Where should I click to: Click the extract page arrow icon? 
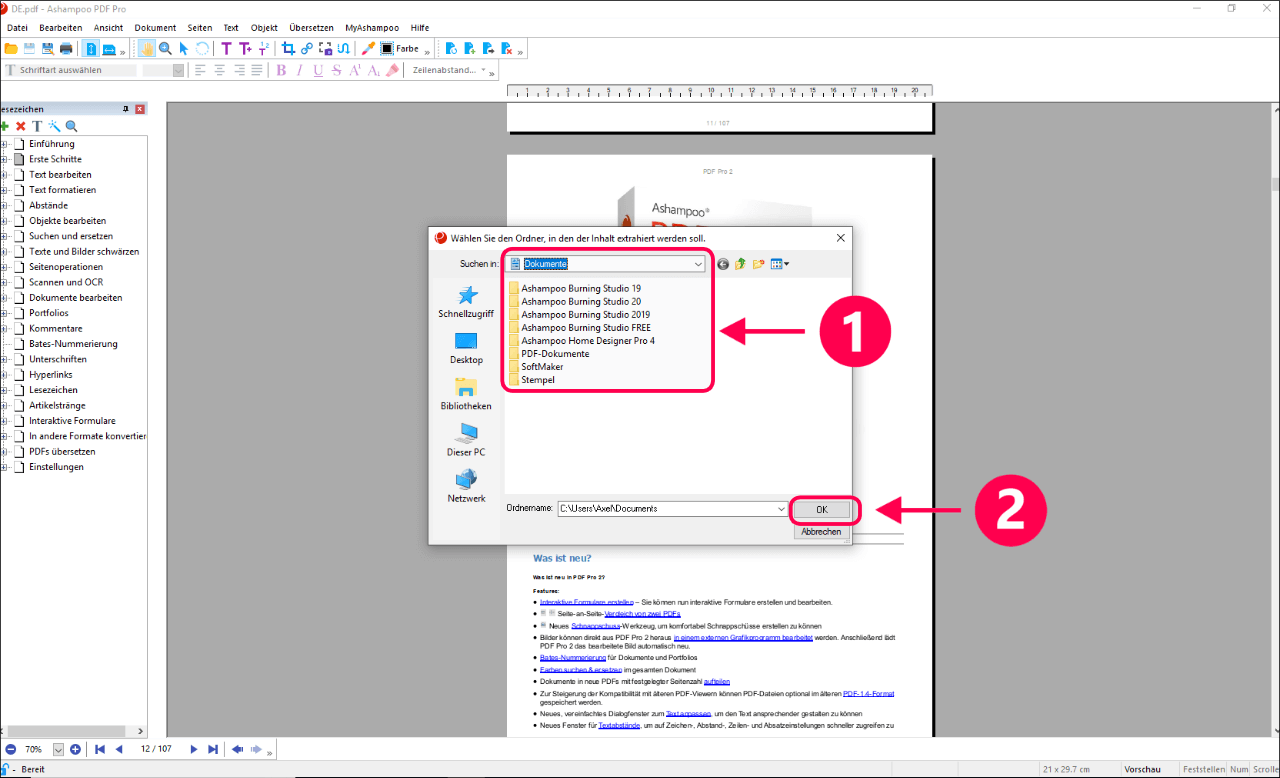[488, 48]
